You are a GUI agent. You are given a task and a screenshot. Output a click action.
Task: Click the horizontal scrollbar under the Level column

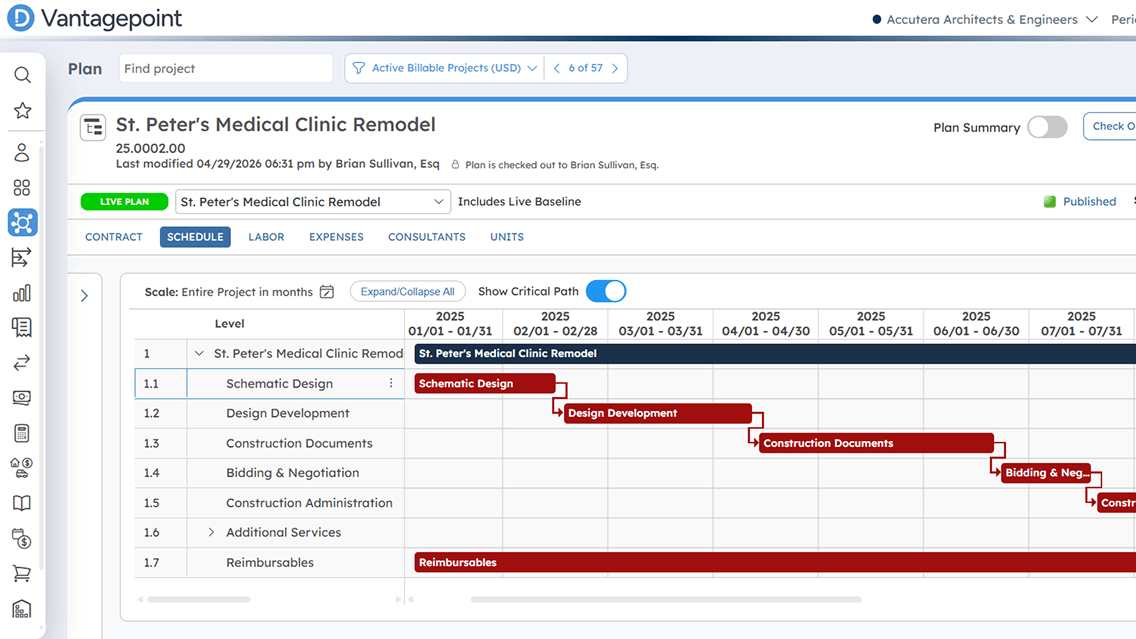199,600
